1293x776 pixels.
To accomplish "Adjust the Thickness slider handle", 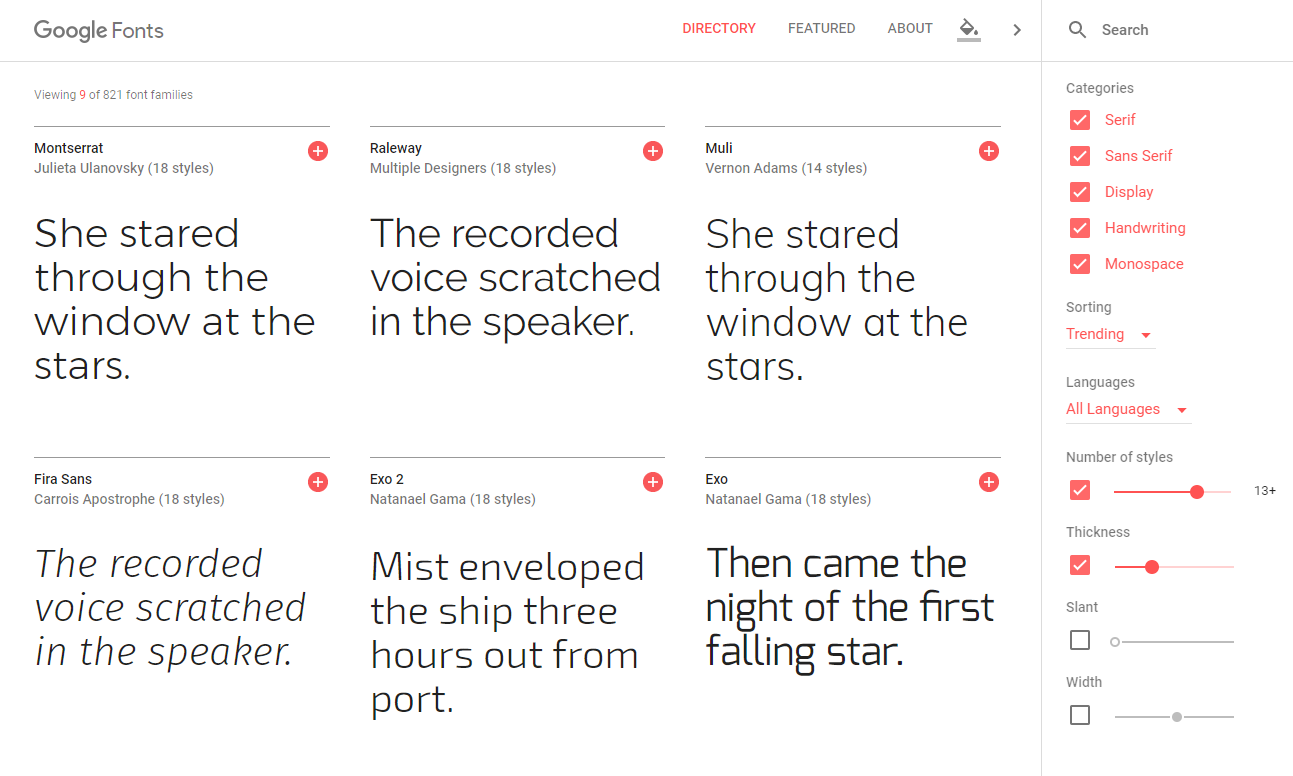I will coord(1152,565).
